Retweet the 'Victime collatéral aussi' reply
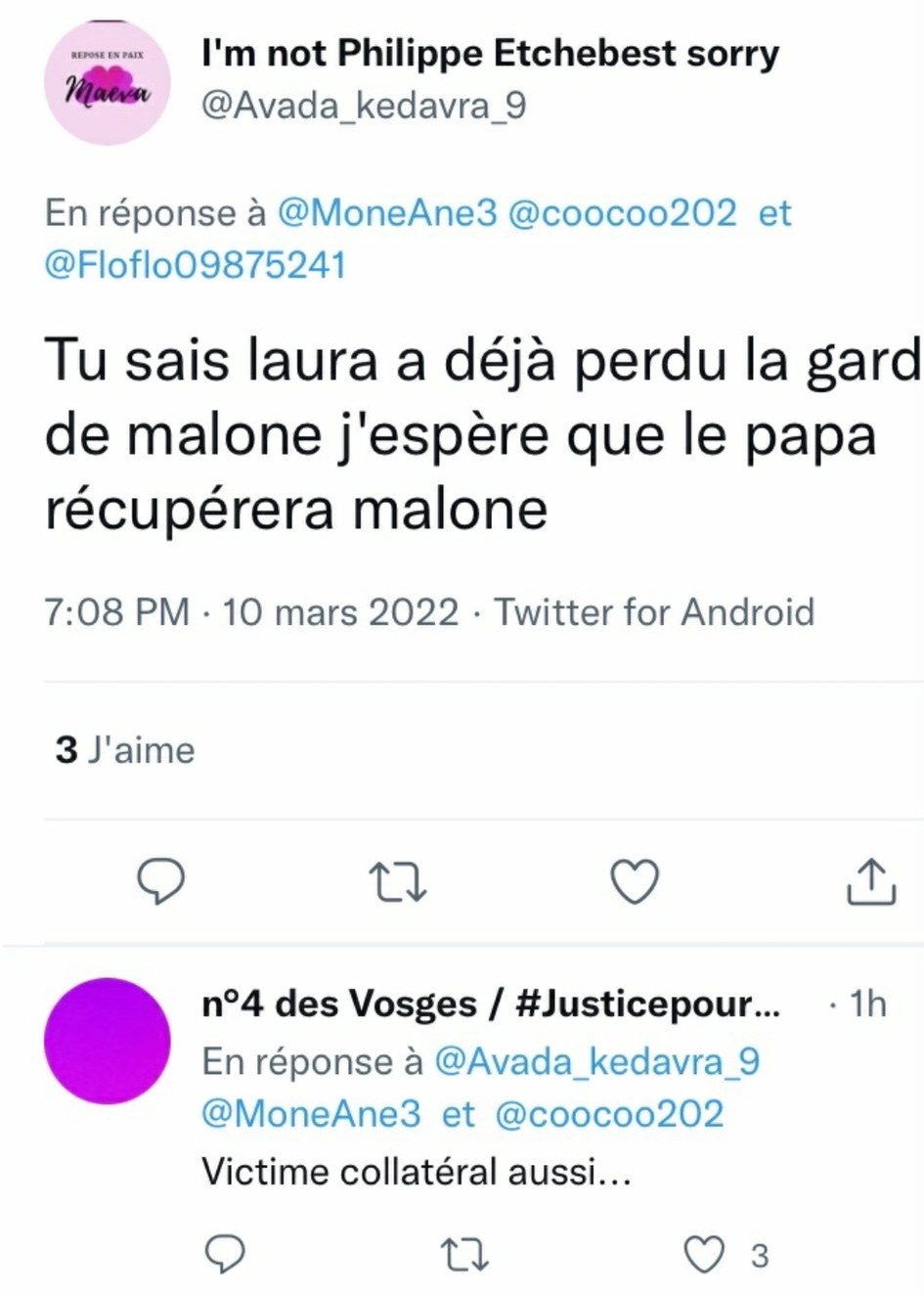The width and height of the screenshot is (924, 1295). click(x=463, y=1254)
